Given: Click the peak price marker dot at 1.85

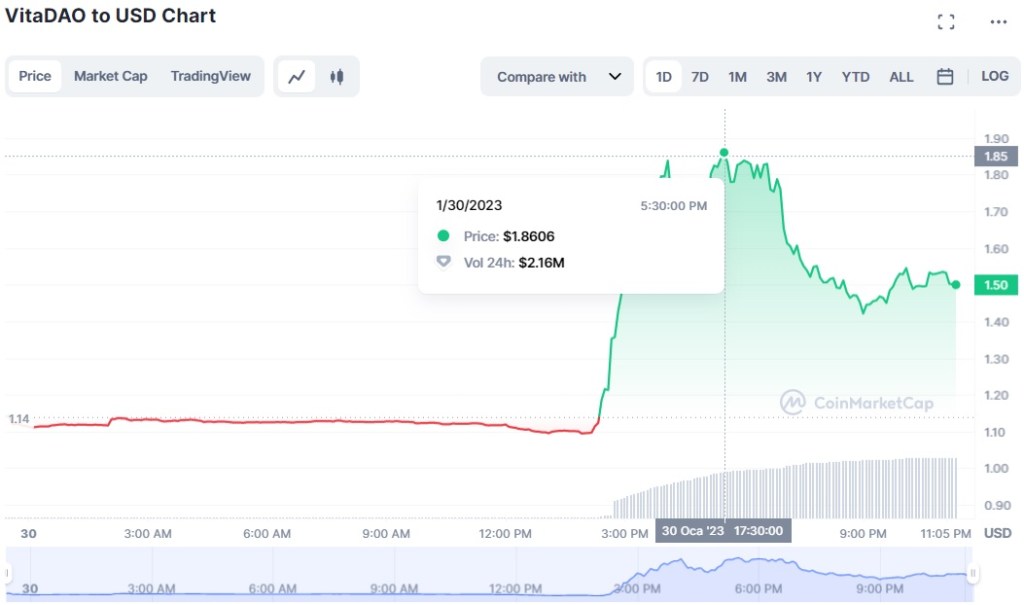Looking at the screenshot, I should [724, 152].
